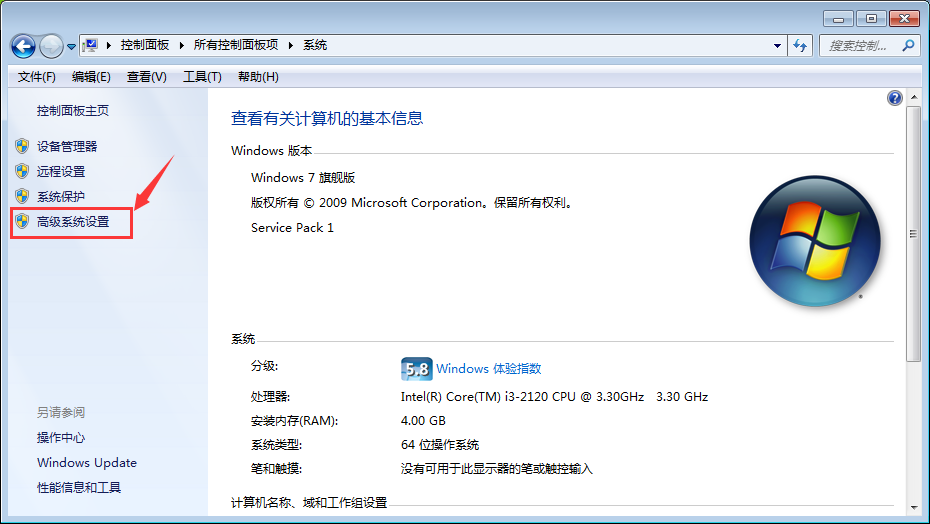Expand the arrow before 所有控制面板项 breadcrumb
Screen dimensions: 930x524
click(x=181, y=45)
